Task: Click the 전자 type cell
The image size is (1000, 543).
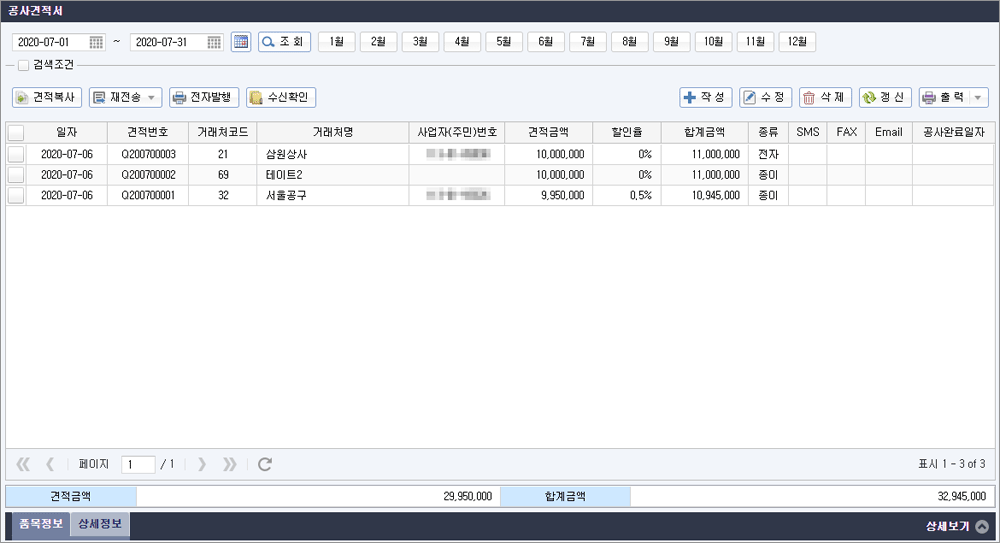Action: (768, 154)
